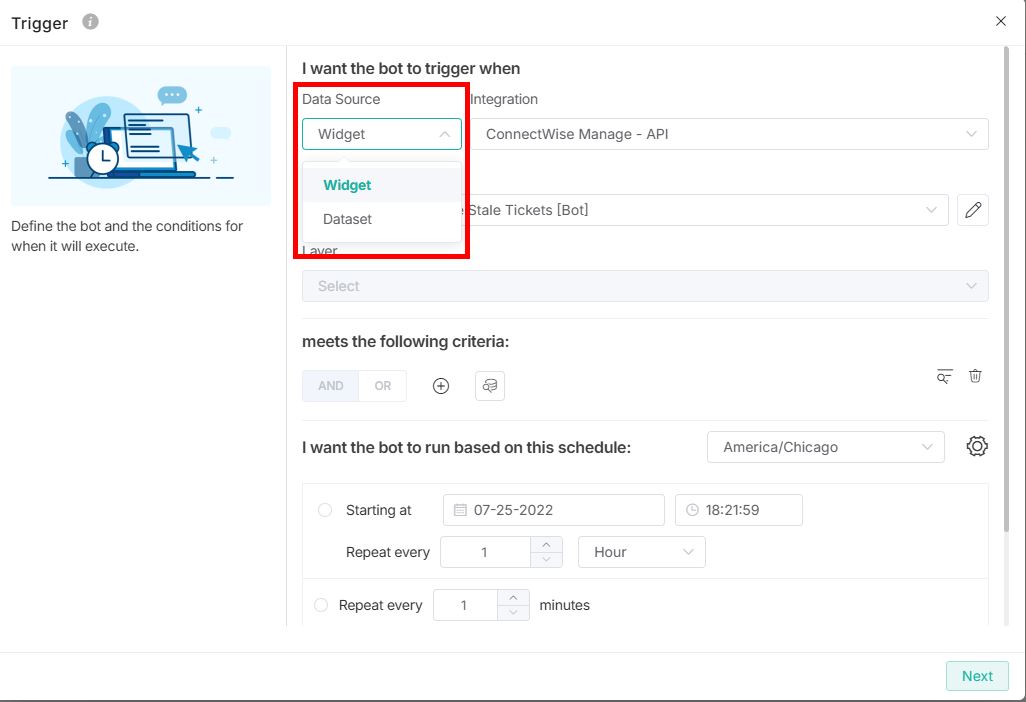This screenshot has width=1026, height=702.
Task: Delete criteria using trash icon
Action: tap(975, 376)
